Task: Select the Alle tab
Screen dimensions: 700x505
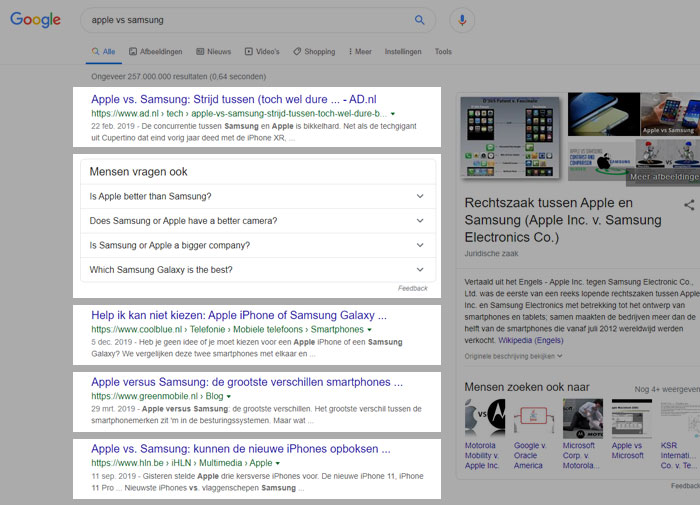Action: 104,52
